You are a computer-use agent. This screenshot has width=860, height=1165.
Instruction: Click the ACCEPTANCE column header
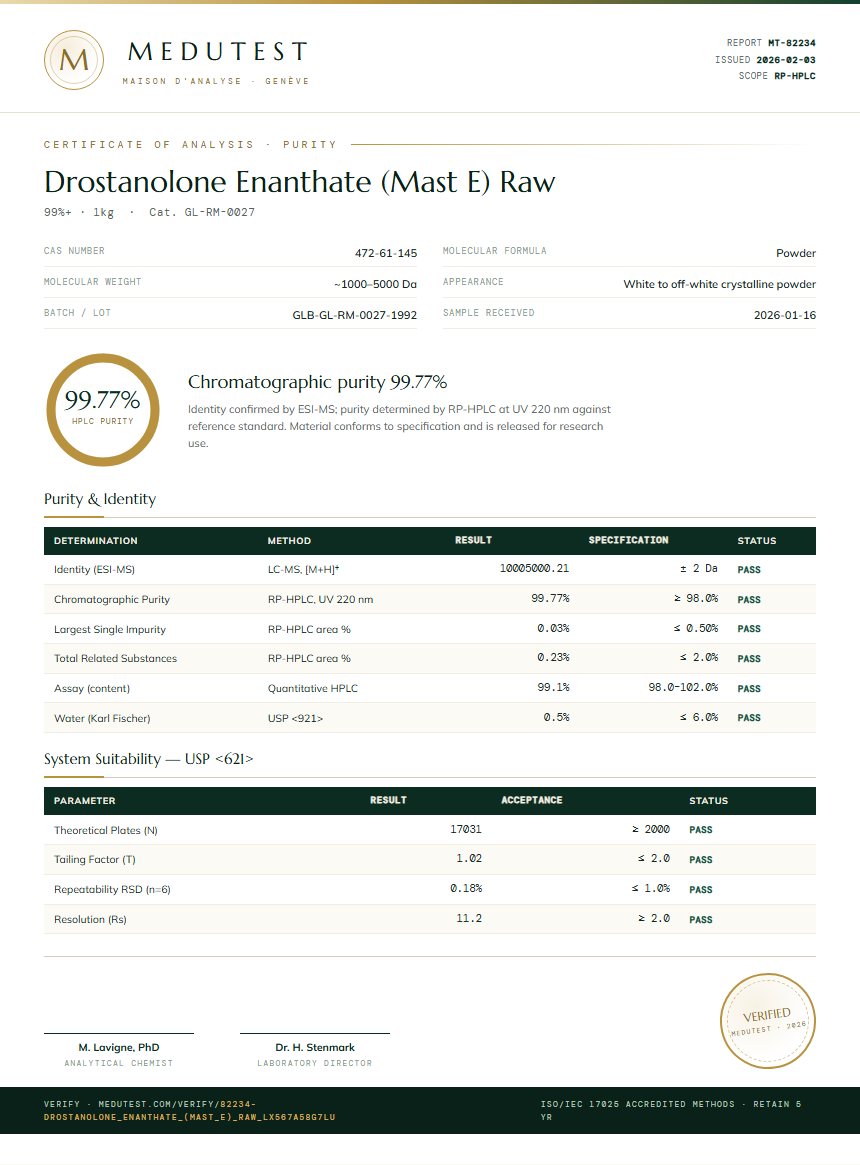pyautogui.click(x=531, y=800)
